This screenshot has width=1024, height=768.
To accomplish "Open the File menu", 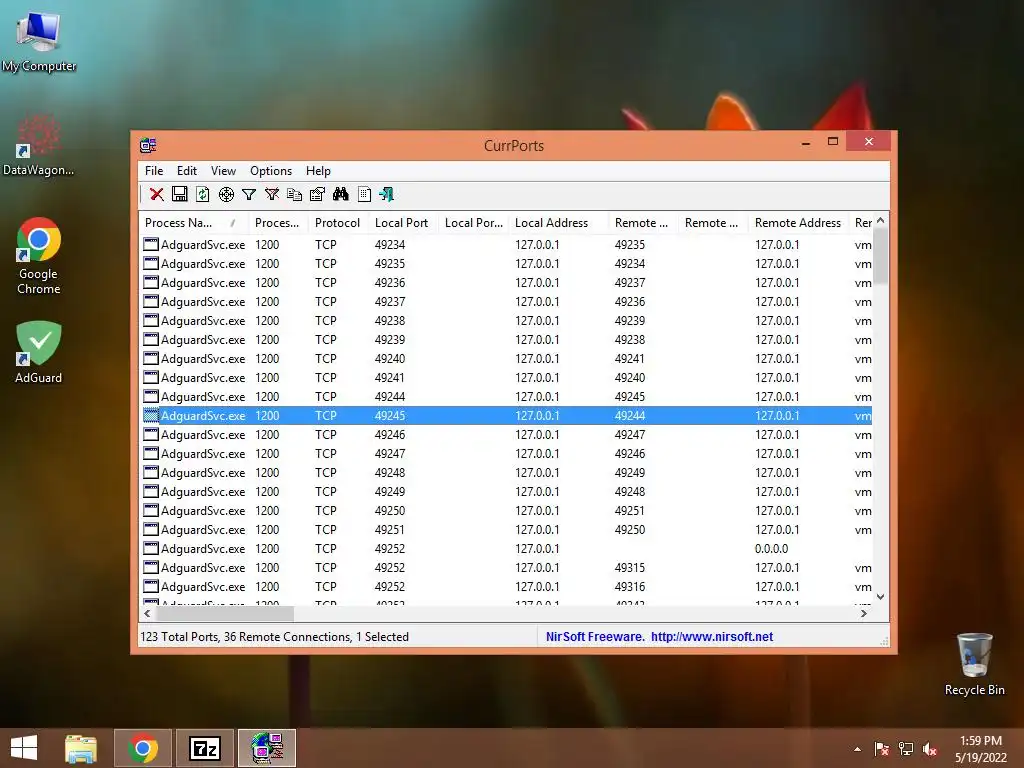I will coord(154,170).
